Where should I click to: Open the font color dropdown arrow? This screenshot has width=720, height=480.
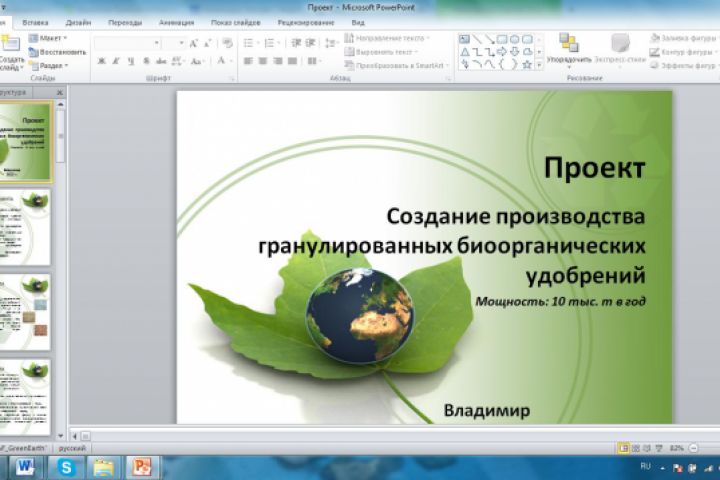pyautogui.click(x=231, y=61)
